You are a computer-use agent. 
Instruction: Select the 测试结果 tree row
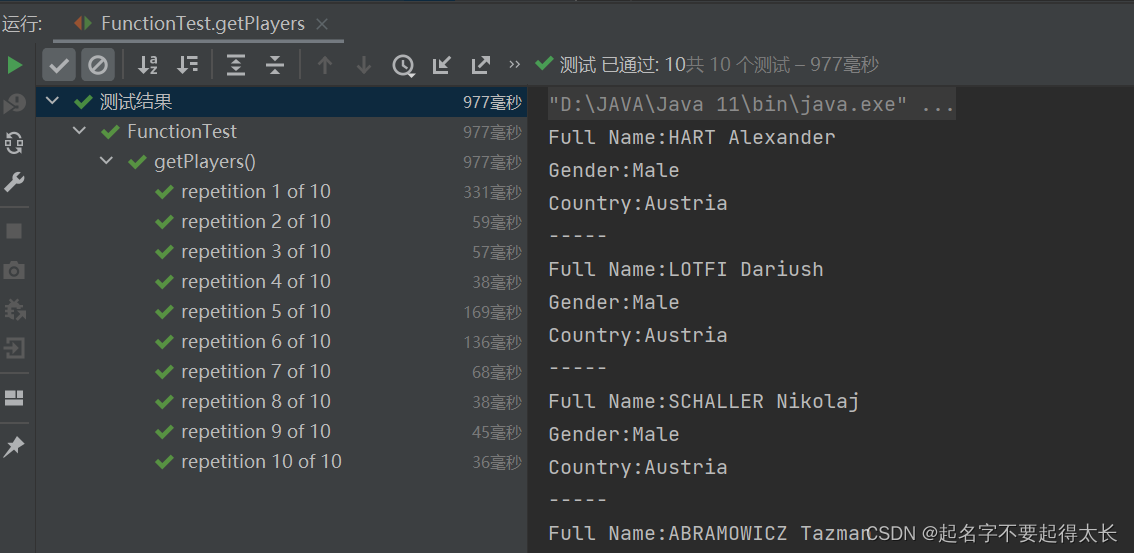281,102
